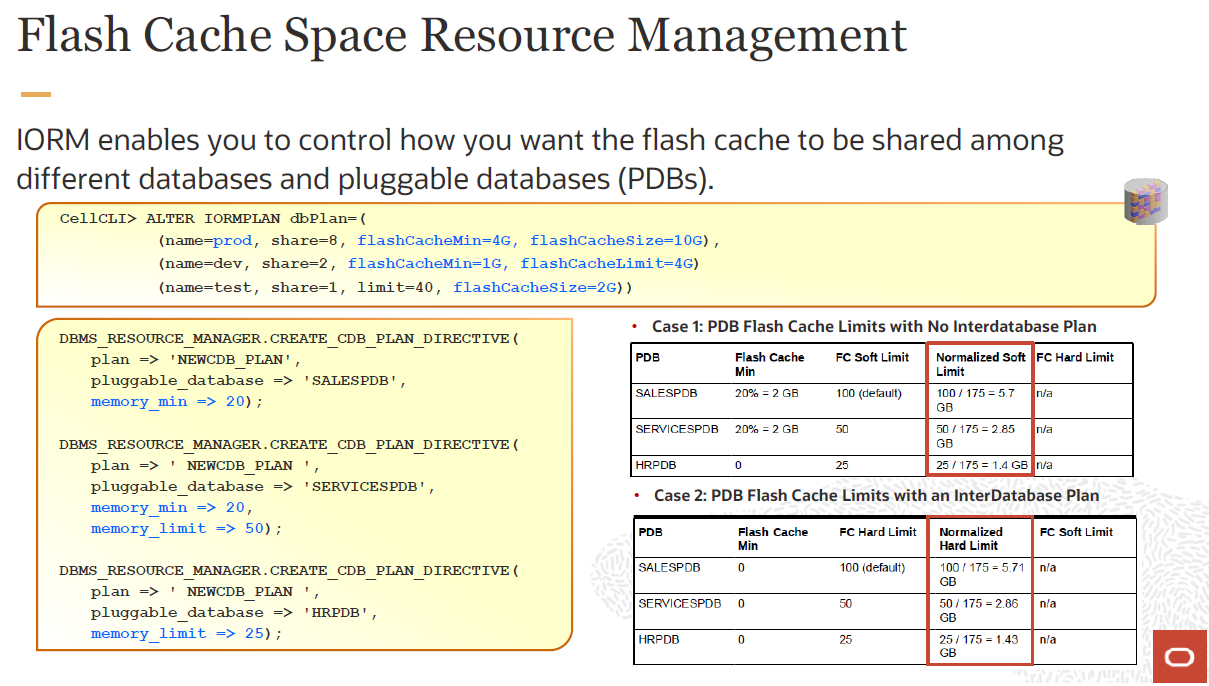Click 'Flash Cache Min' header in Case 2 table
The width and height of the screenshot is (1209, 686).
pos(773,539)
